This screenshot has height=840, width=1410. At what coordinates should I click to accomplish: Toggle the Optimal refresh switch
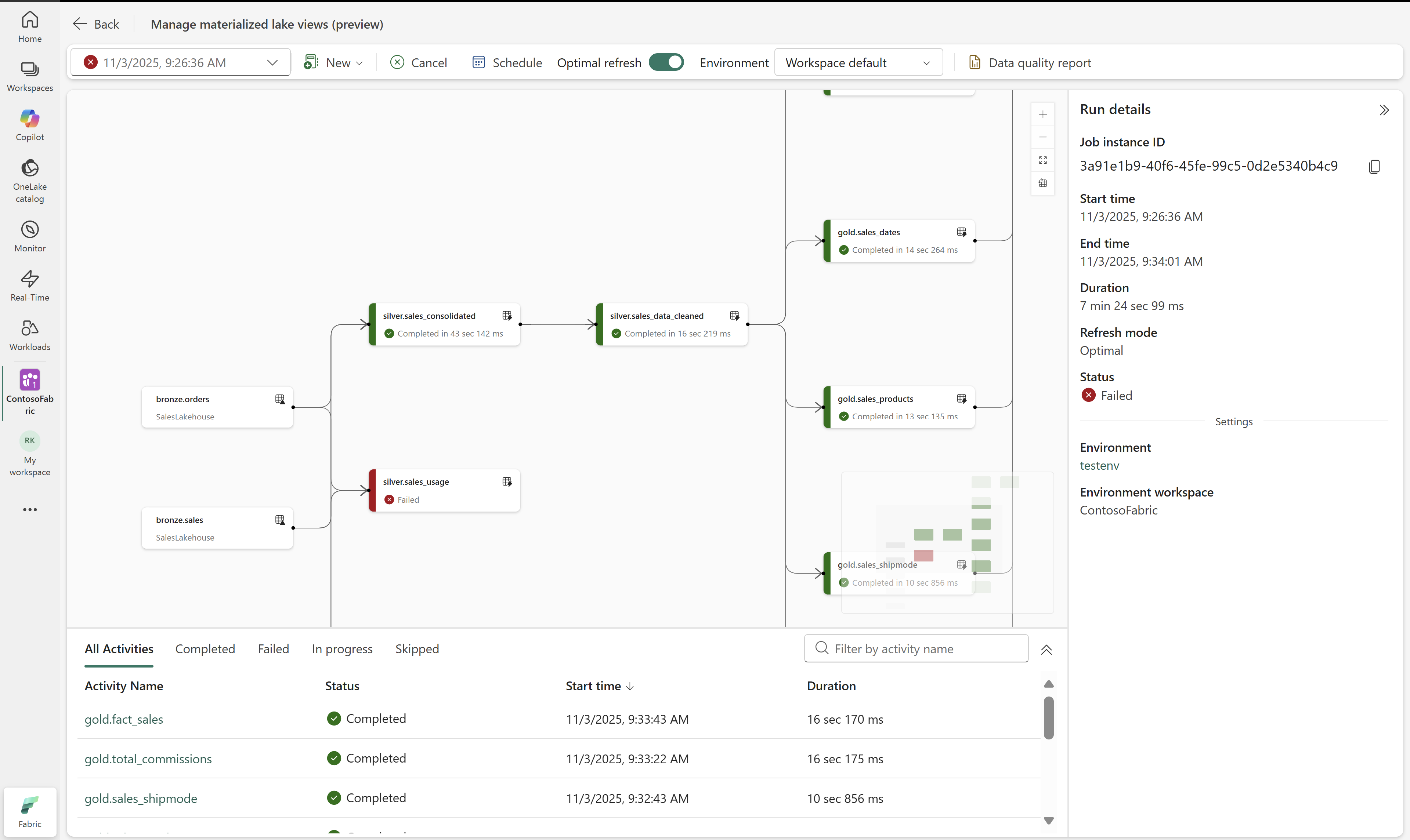(666, 62)
